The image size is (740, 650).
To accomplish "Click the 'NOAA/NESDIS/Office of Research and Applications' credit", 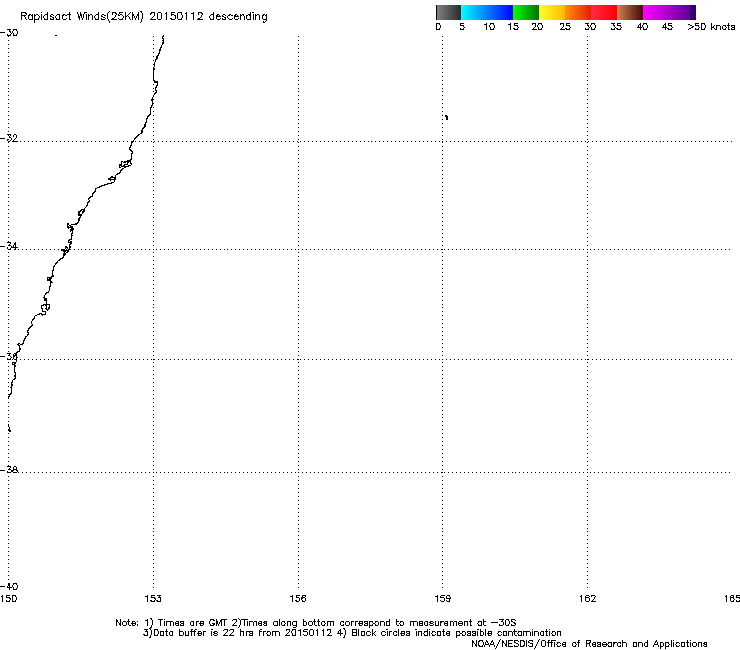I will coord(589,644).
